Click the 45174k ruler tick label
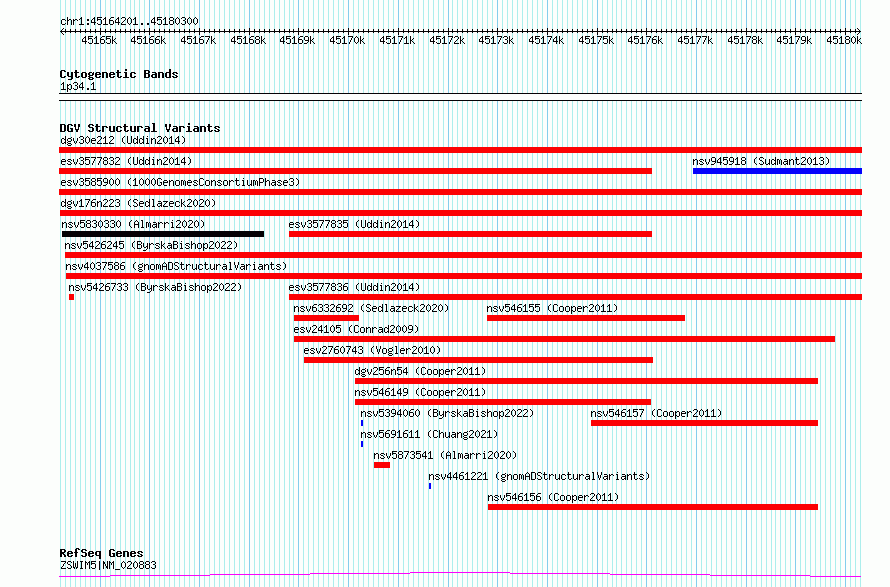This screenshot has height=587, width=890. pyautogui.click(x=546, y=40)
